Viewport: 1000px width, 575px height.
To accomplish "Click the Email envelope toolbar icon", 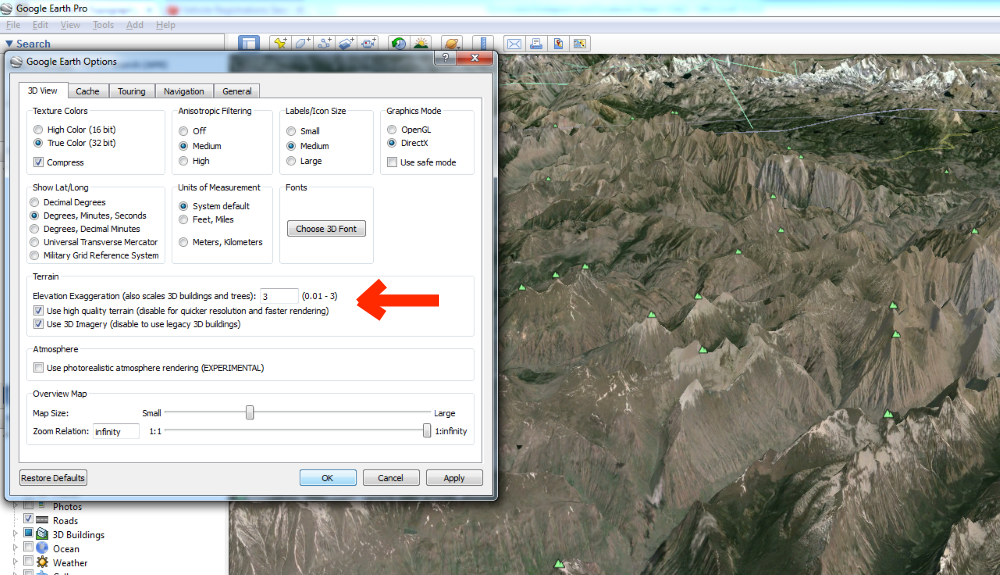I will pyautogui.click(x=513, y=43).
